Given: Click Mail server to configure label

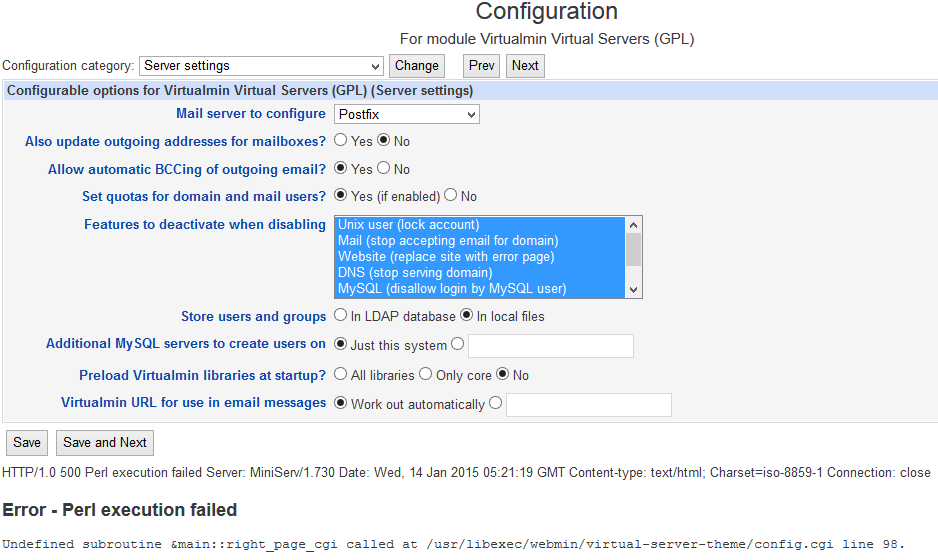Looking at the screenshot, I should (251, 114).
